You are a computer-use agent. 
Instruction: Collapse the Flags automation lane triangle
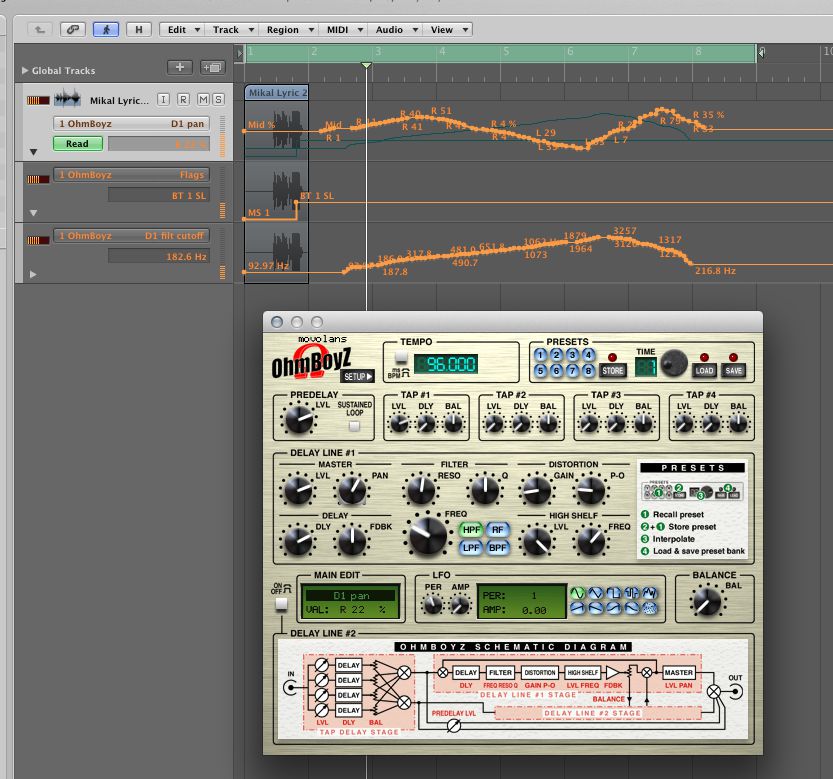coord(33,213)
